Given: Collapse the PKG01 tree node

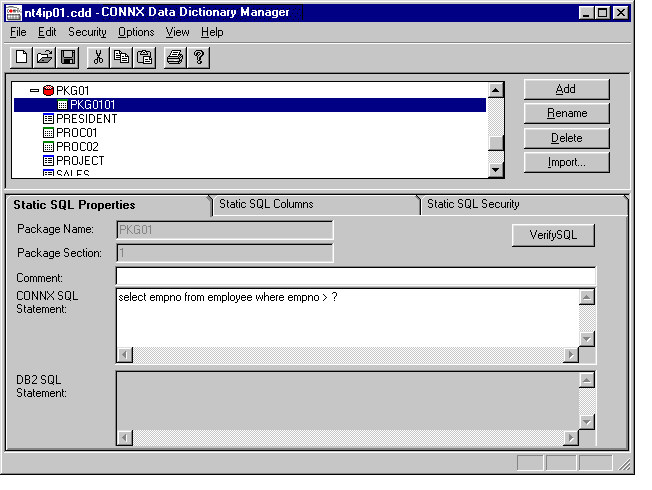Looking at the screenshot, I should [x=34, y=90].
